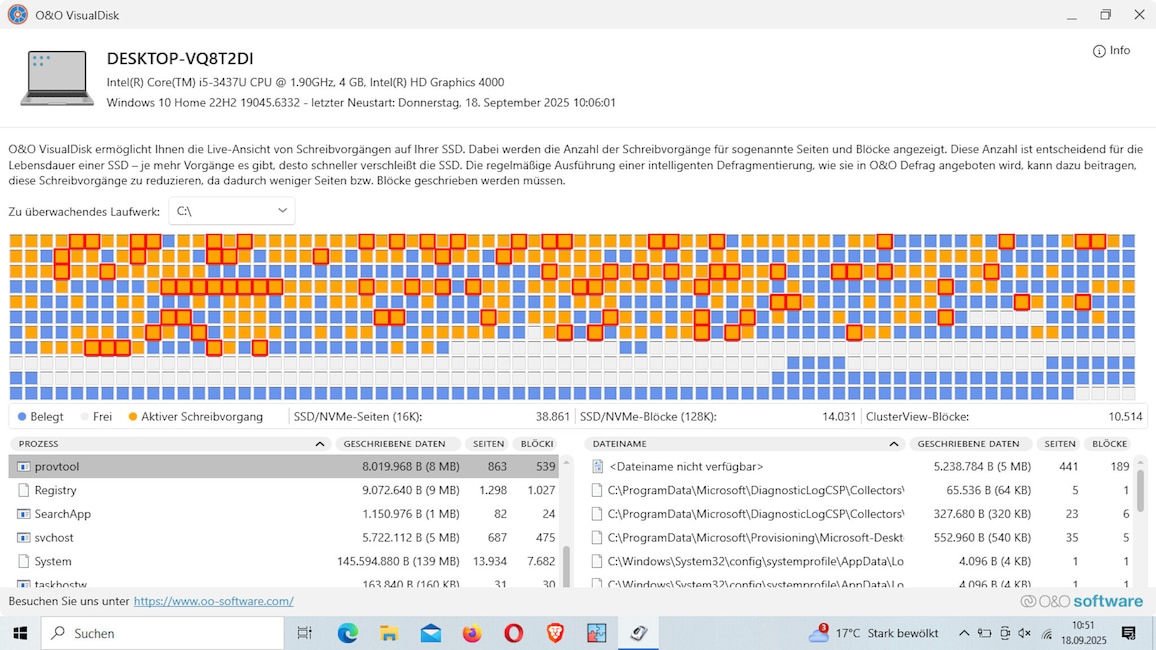1156x650 pixels.
Task: Click the O&O software logo at bottom right
Action: (1082, 601)
